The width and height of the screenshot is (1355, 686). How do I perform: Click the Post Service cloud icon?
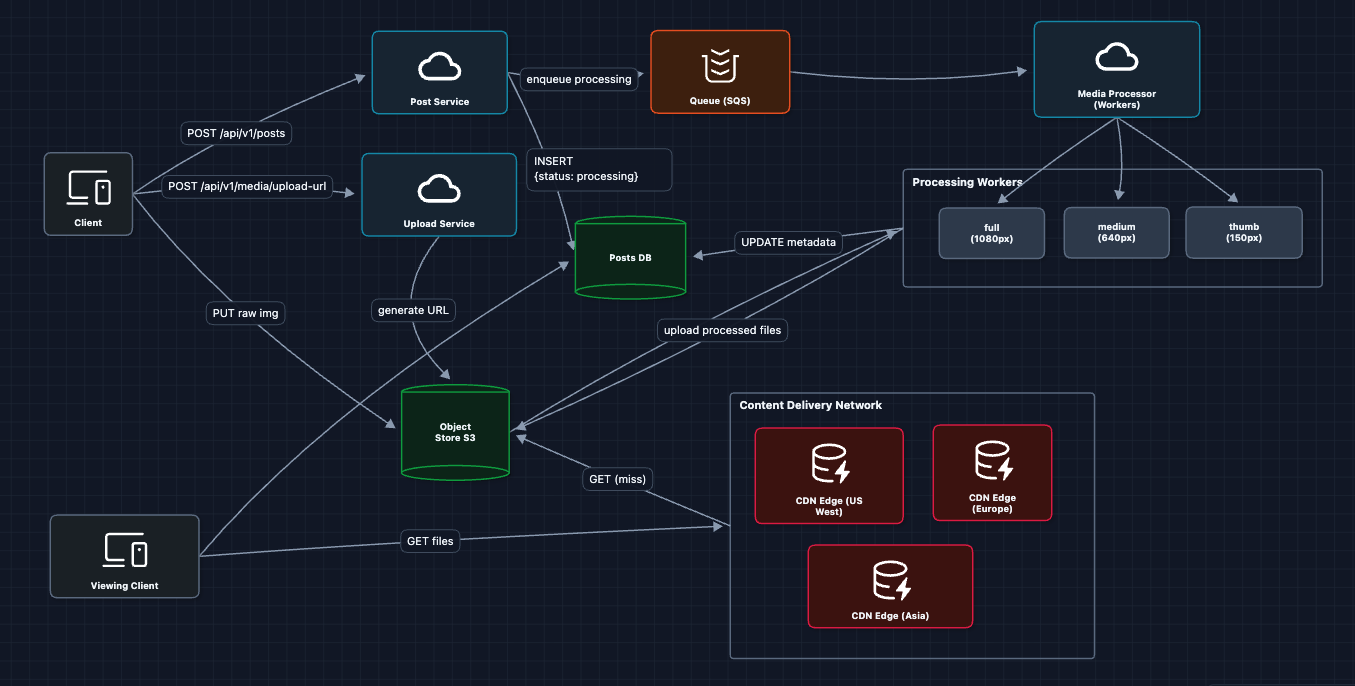[439, 67]
